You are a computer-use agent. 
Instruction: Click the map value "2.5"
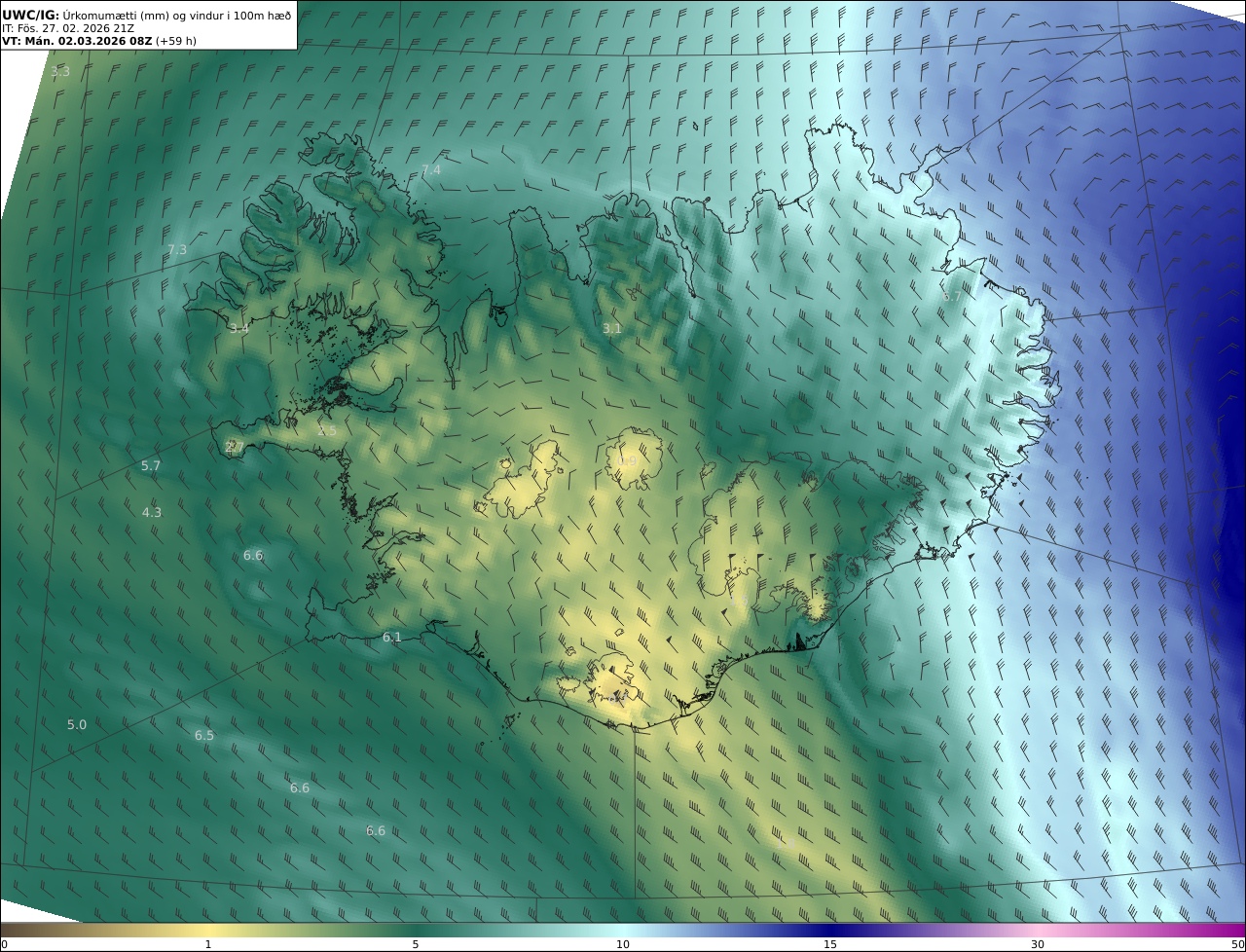pyautogui.click(x=327, y=430)
